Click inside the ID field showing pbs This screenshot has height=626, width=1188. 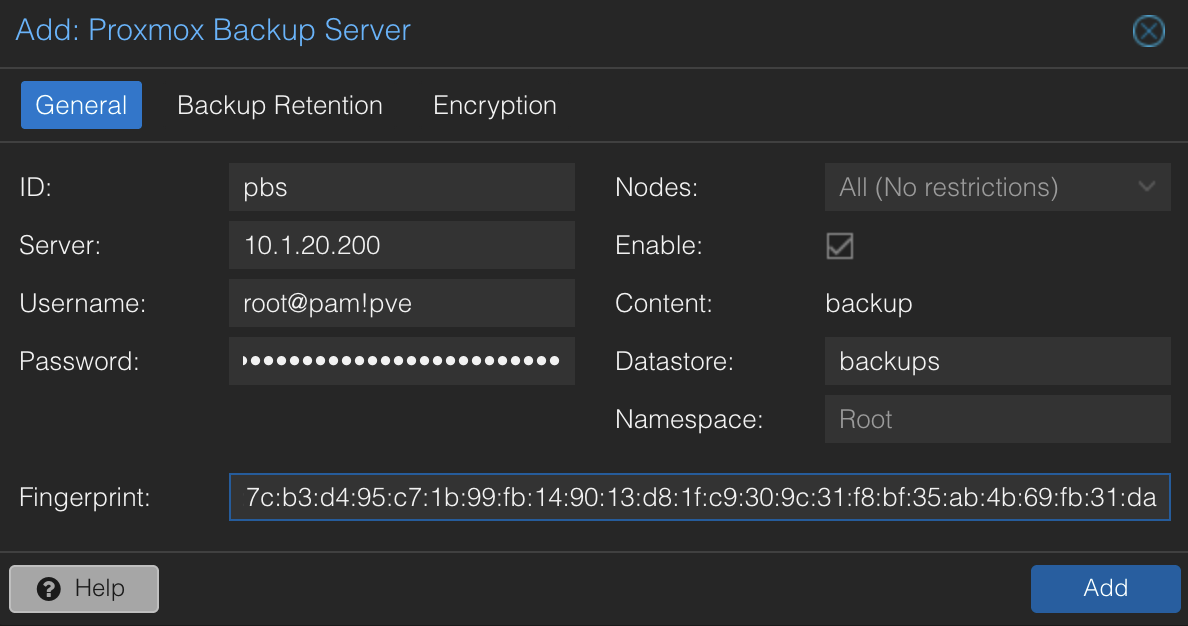coord(401,187)
